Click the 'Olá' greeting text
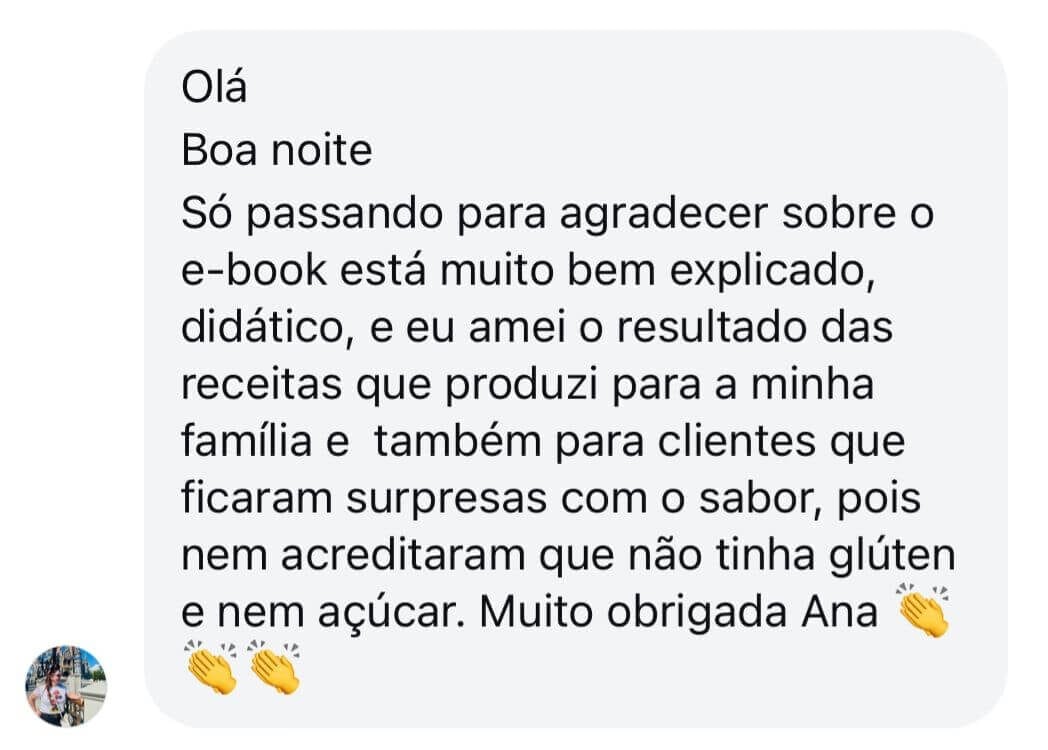Image resolution: width=1048 pixels, height=750 pixels. 214,88
